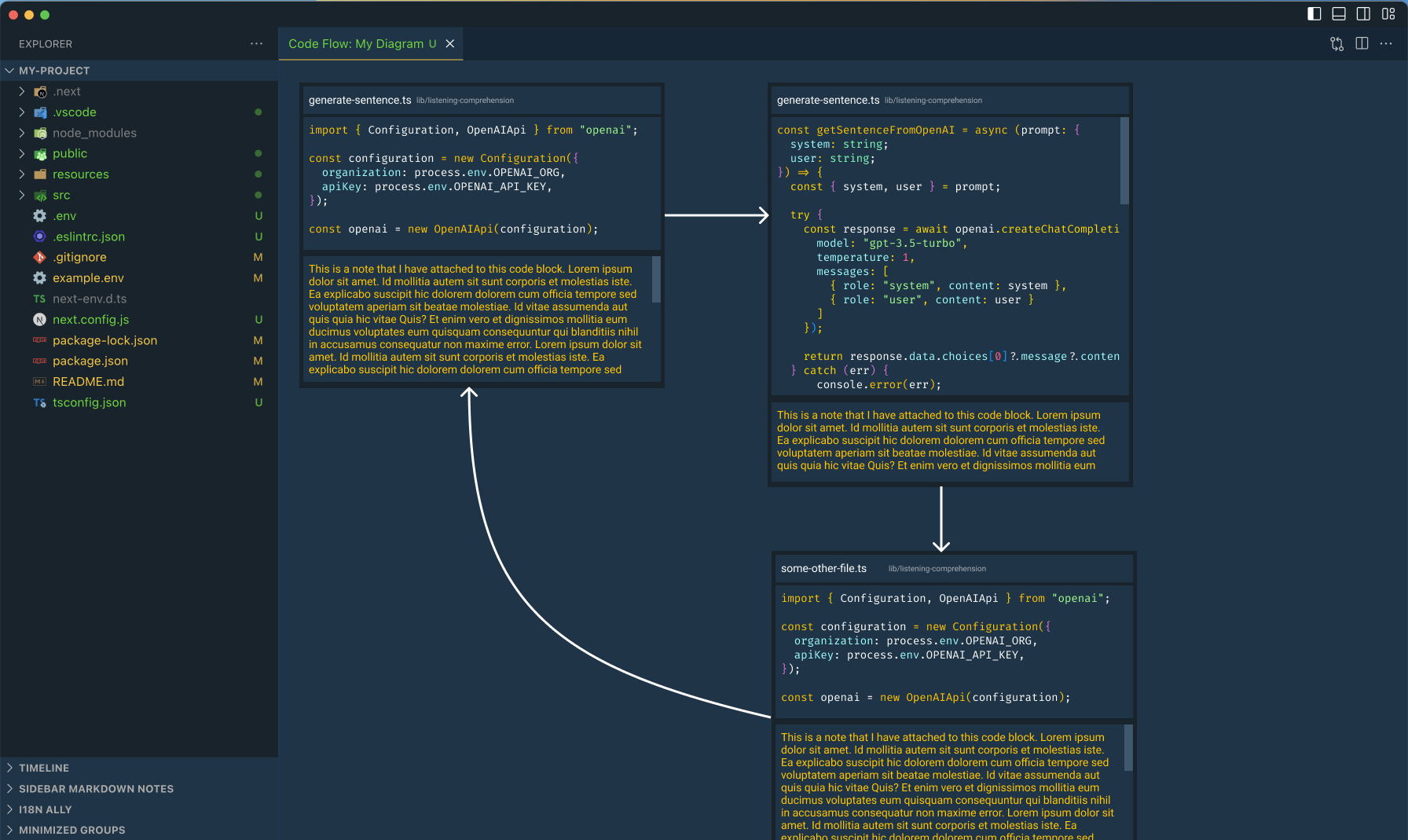Close the Code Flow: My Diagram tab

click(x=449, y=44)
